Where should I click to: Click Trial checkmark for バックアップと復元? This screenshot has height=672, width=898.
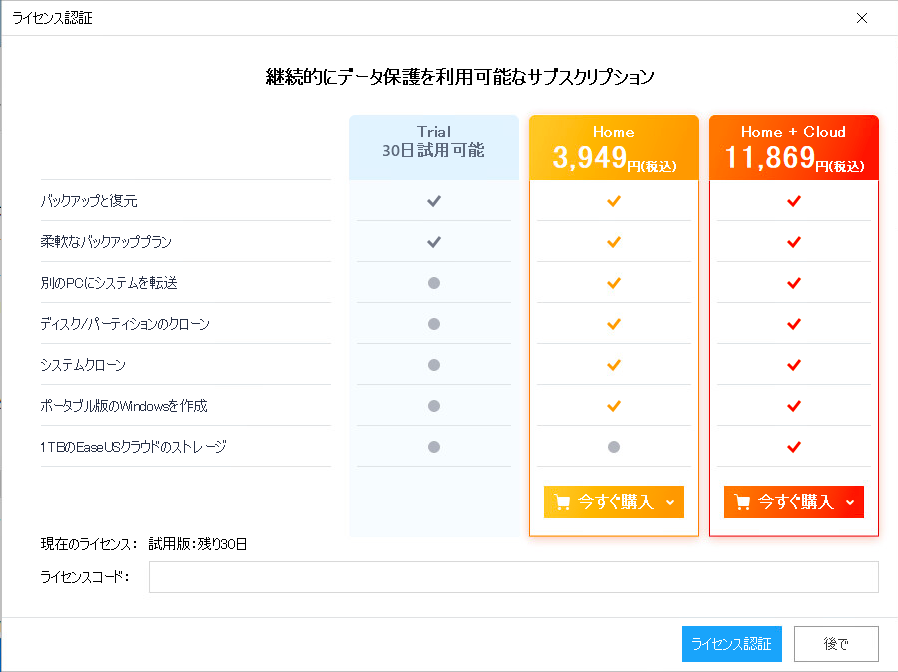[x=434, y=201]
